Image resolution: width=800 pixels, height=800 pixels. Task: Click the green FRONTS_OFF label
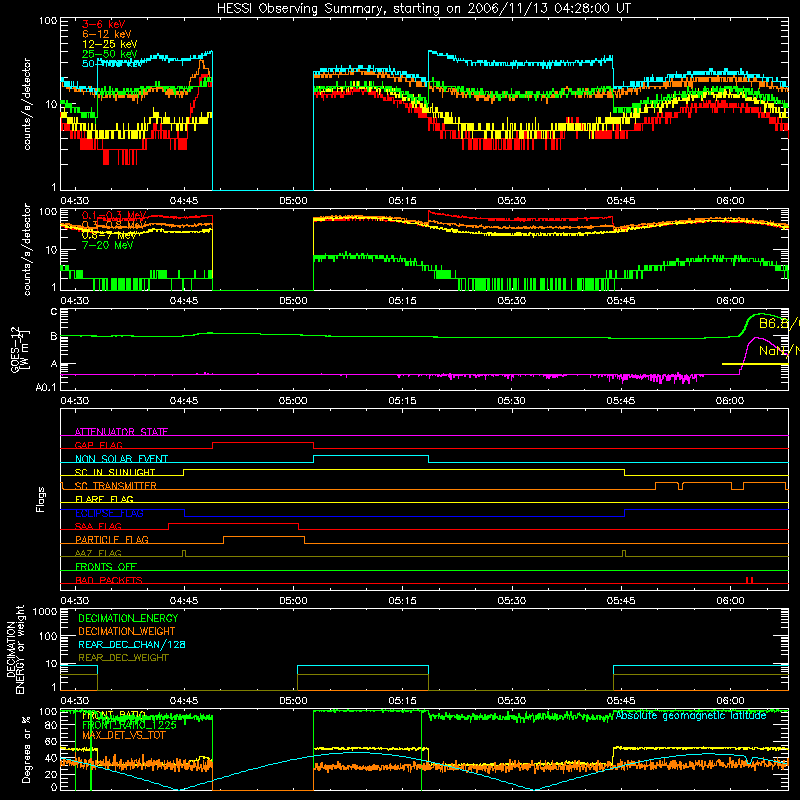pos(106,567)
